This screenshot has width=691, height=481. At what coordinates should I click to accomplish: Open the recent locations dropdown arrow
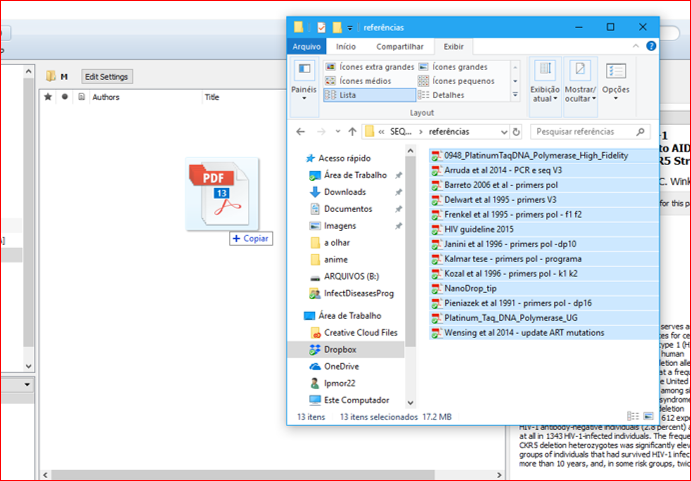coord(338,131)
